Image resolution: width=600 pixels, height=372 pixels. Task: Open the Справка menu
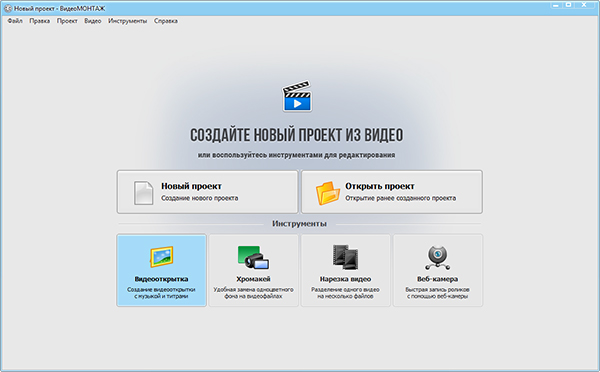(166, 21)
